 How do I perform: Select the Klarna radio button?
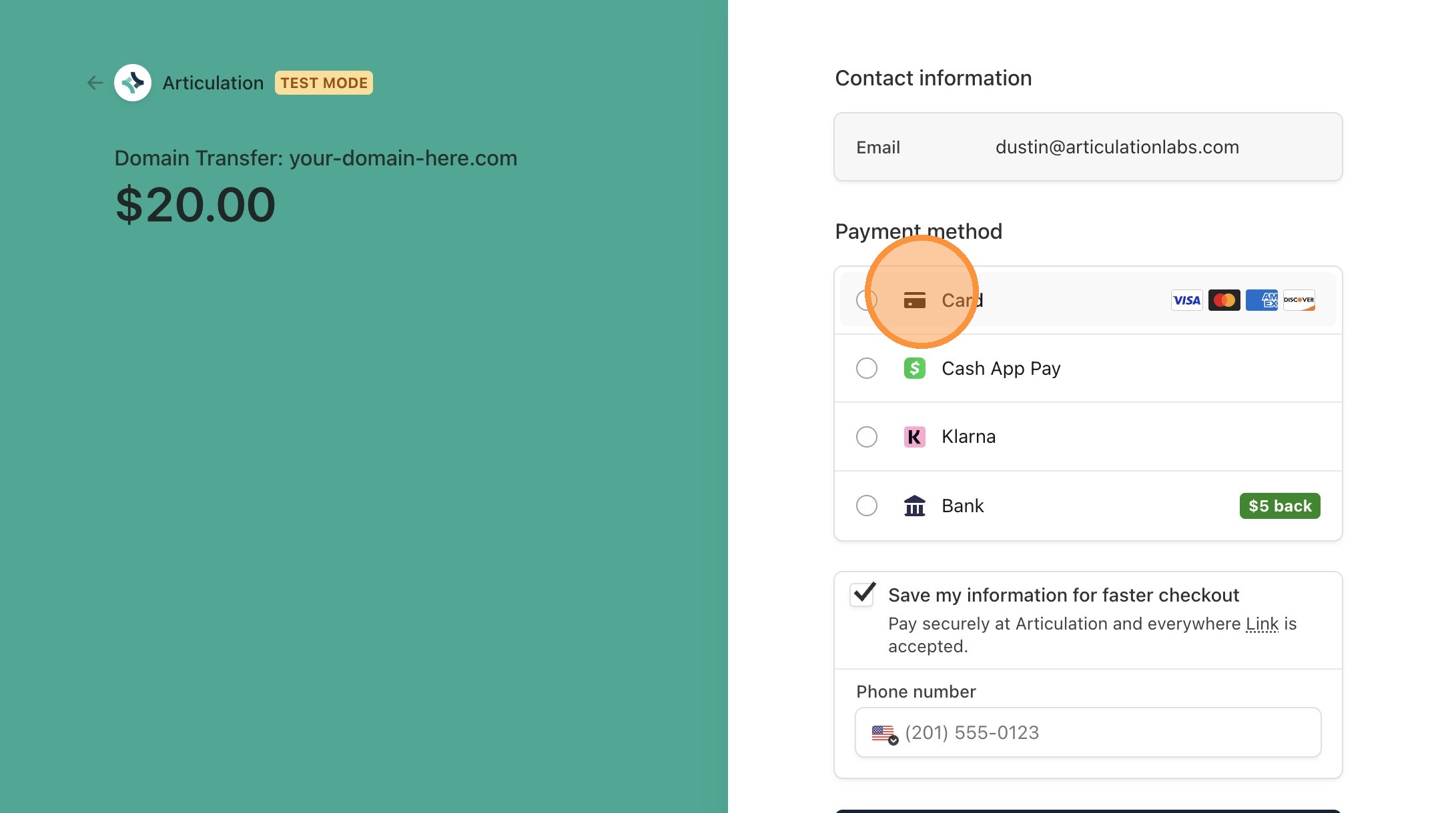867,437
